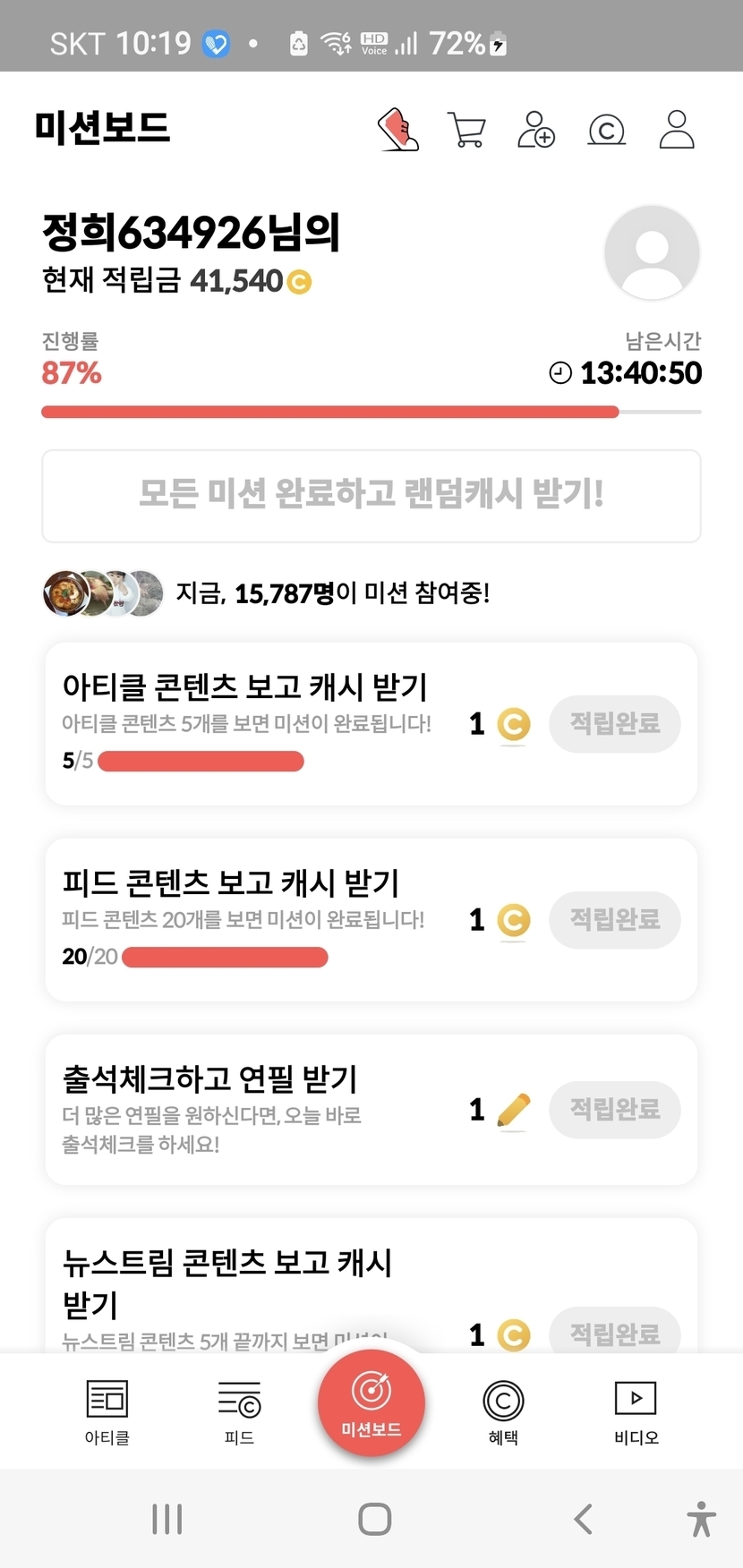This screenshot has height=1568, width=743.
Task: Tap 적립완료 button for feed mission
Action: pyautogui.click(x=615, y=919)
